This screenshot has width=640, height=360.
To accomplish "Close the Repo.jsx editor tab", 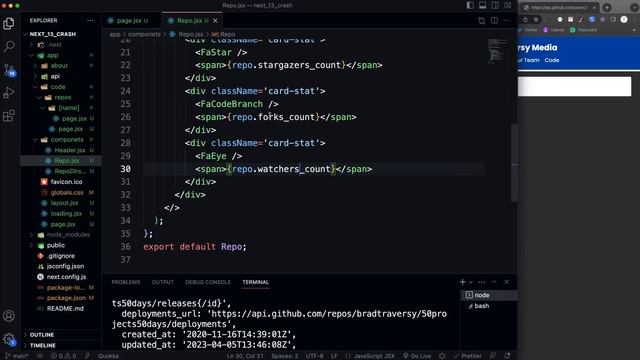I will [x=215, y=20].
